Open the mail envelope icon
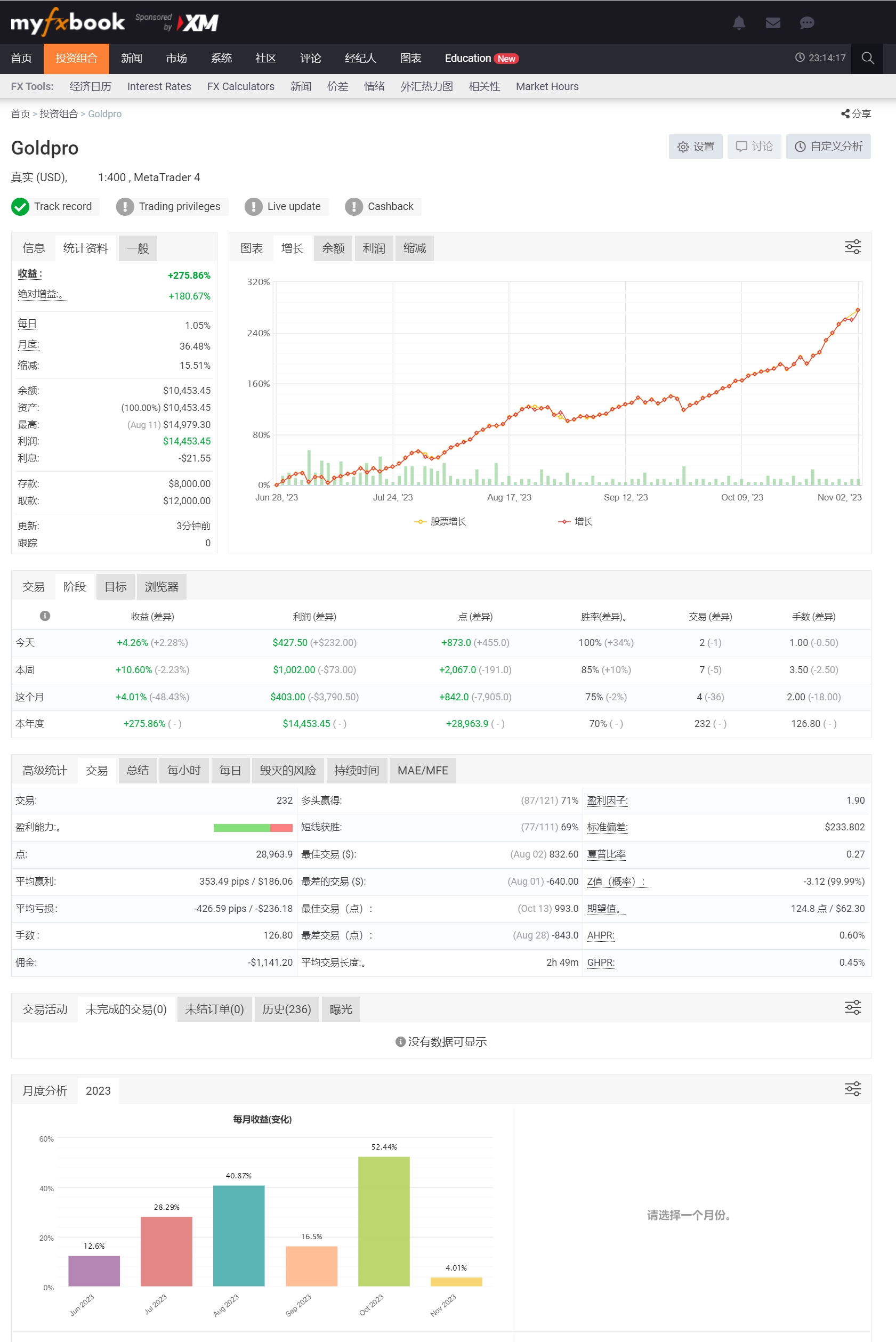The height and width of the screenshot is (1342, 896). tap(772, 23)
